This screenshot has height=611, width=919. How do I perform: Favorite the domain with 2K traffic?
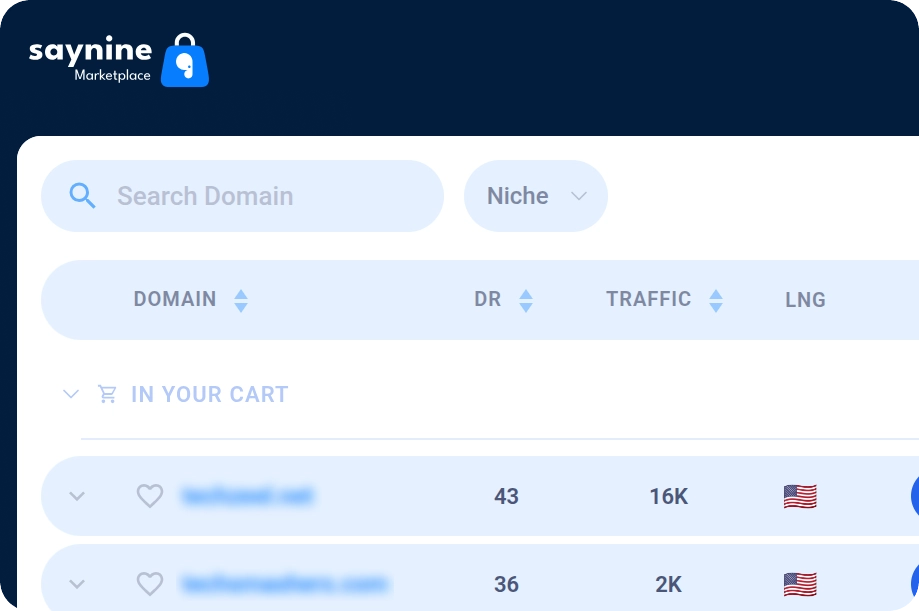click(x=149, y=584)
